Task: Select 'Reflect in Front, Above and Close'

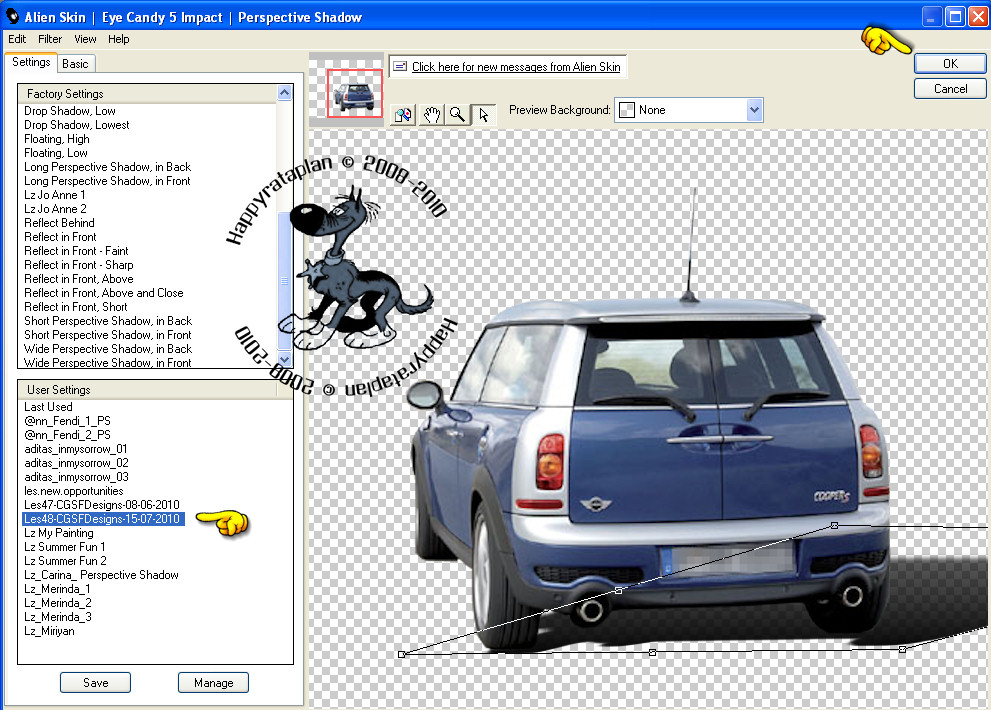Action: pyautogui.click(x=104, y=293)
